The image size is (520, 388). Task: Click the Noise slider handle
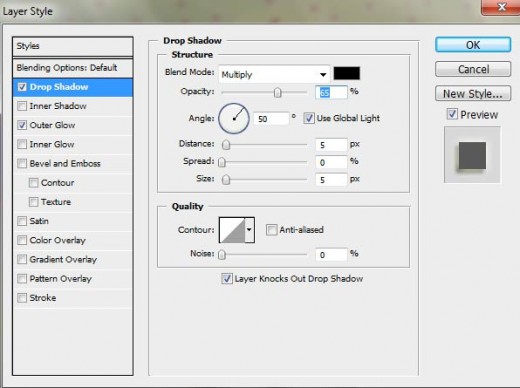(x=222, y=255)
